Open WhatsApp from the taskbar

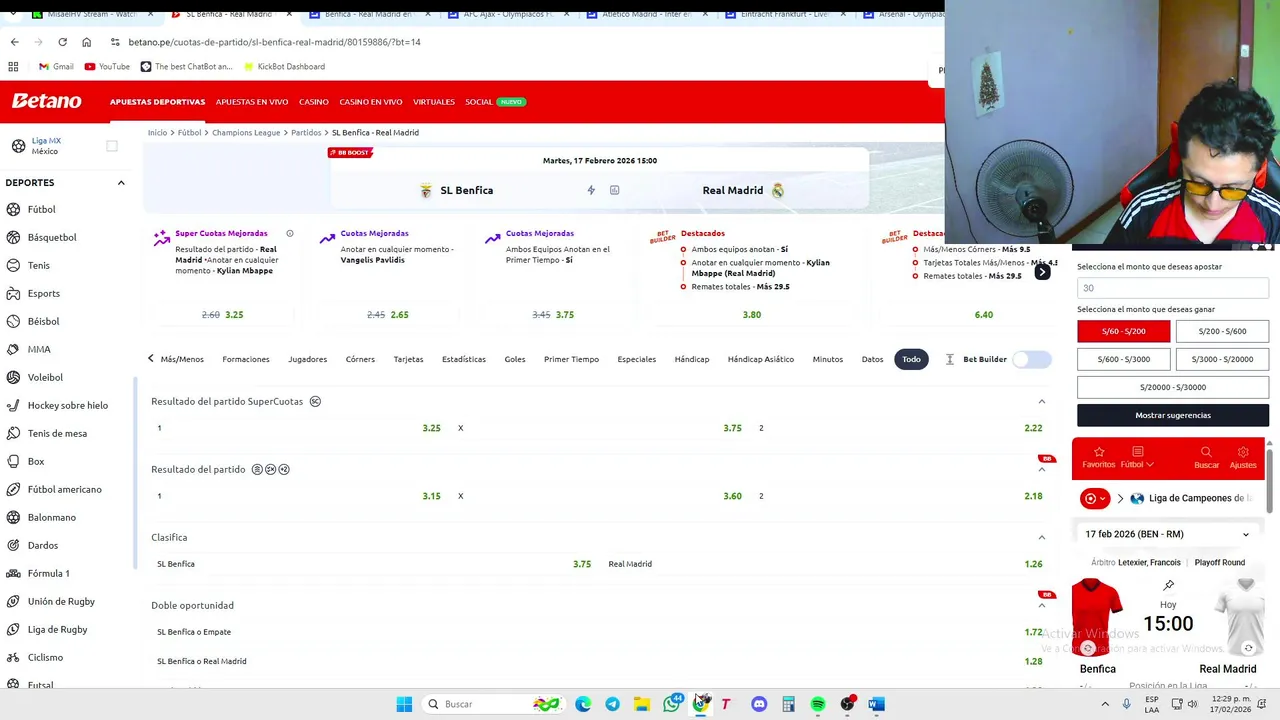click(672, 704)
